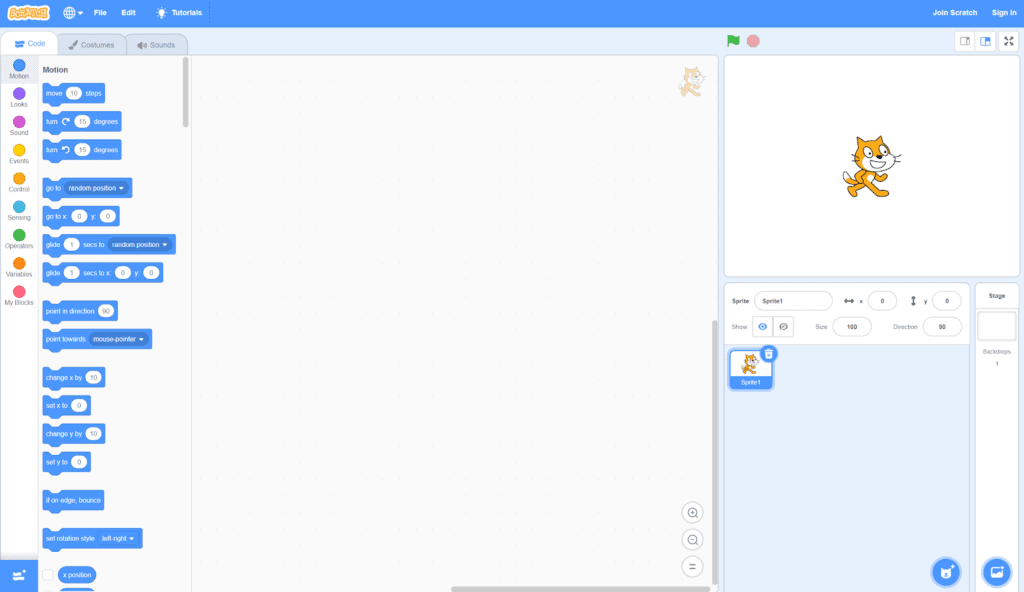Open the rotation style left-right dropdown

tap(118, 538)
